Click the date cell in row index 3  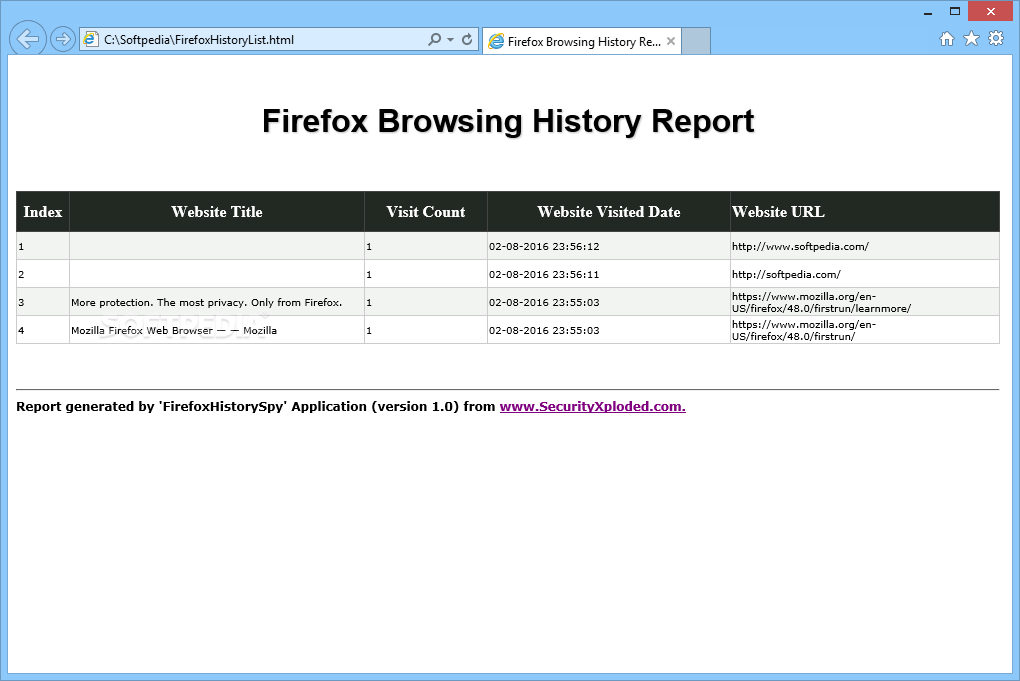pos(608,302)
